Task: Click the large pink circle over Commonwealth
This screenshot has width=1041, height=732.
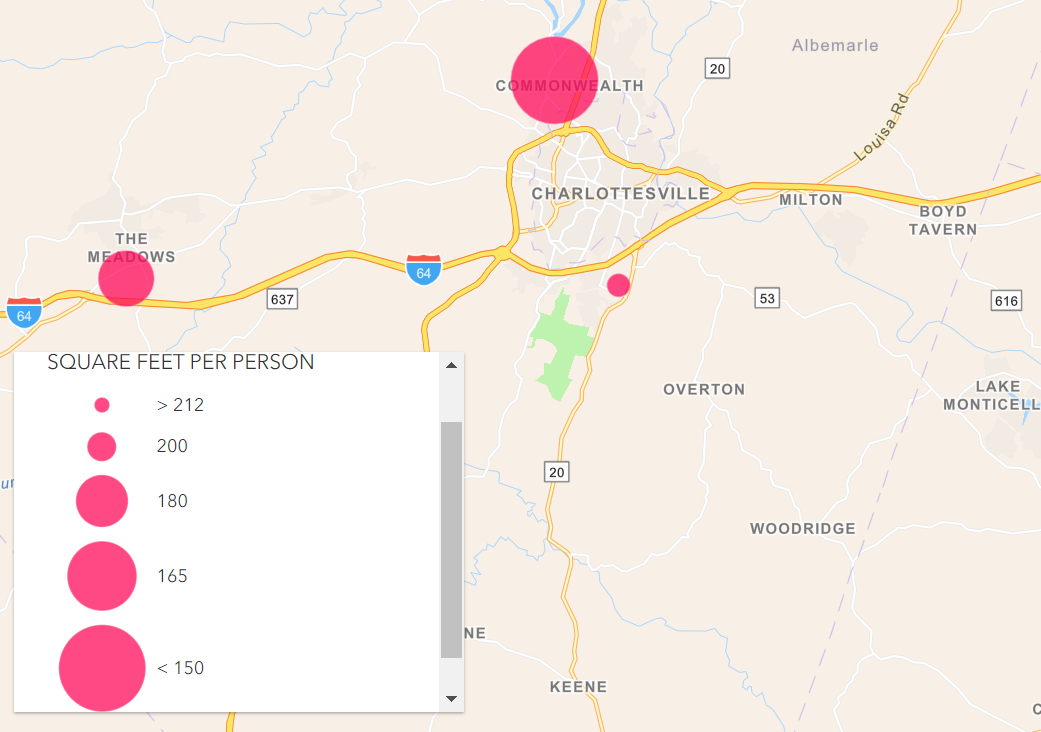Action: point(554,80)
